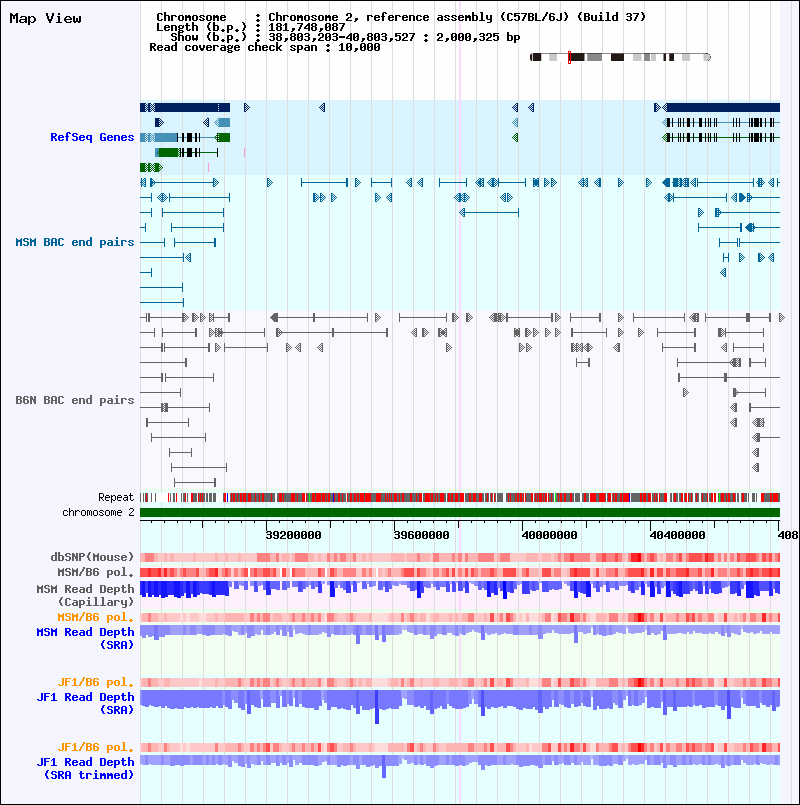Viewport: 800px width, 805px height.
Task: Click MSM Read Depth (Capillary) label
Action: click(85, 595)
